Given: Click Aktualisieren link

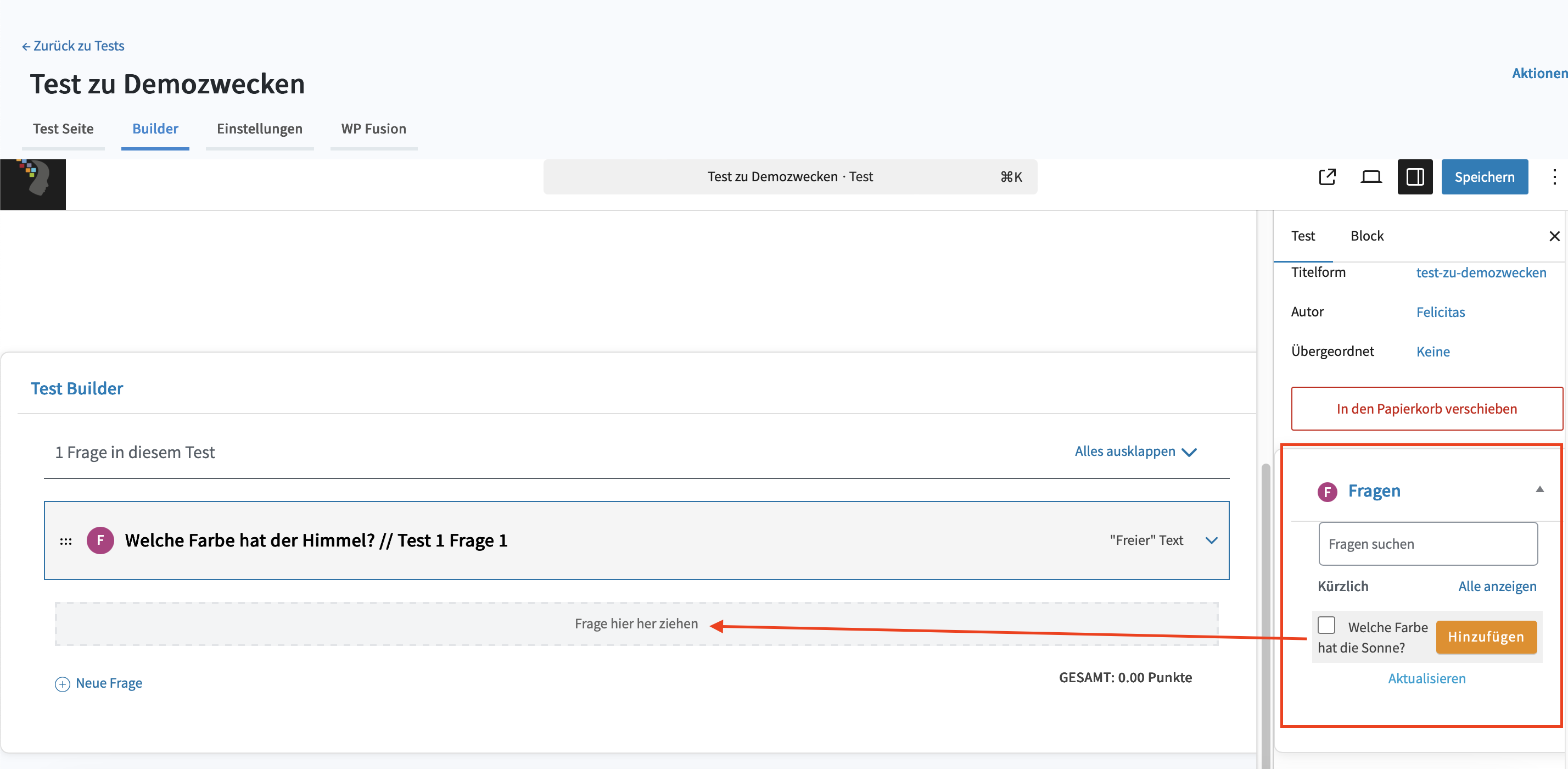Looking at the screenshot, I should (x=1426, y=678).
